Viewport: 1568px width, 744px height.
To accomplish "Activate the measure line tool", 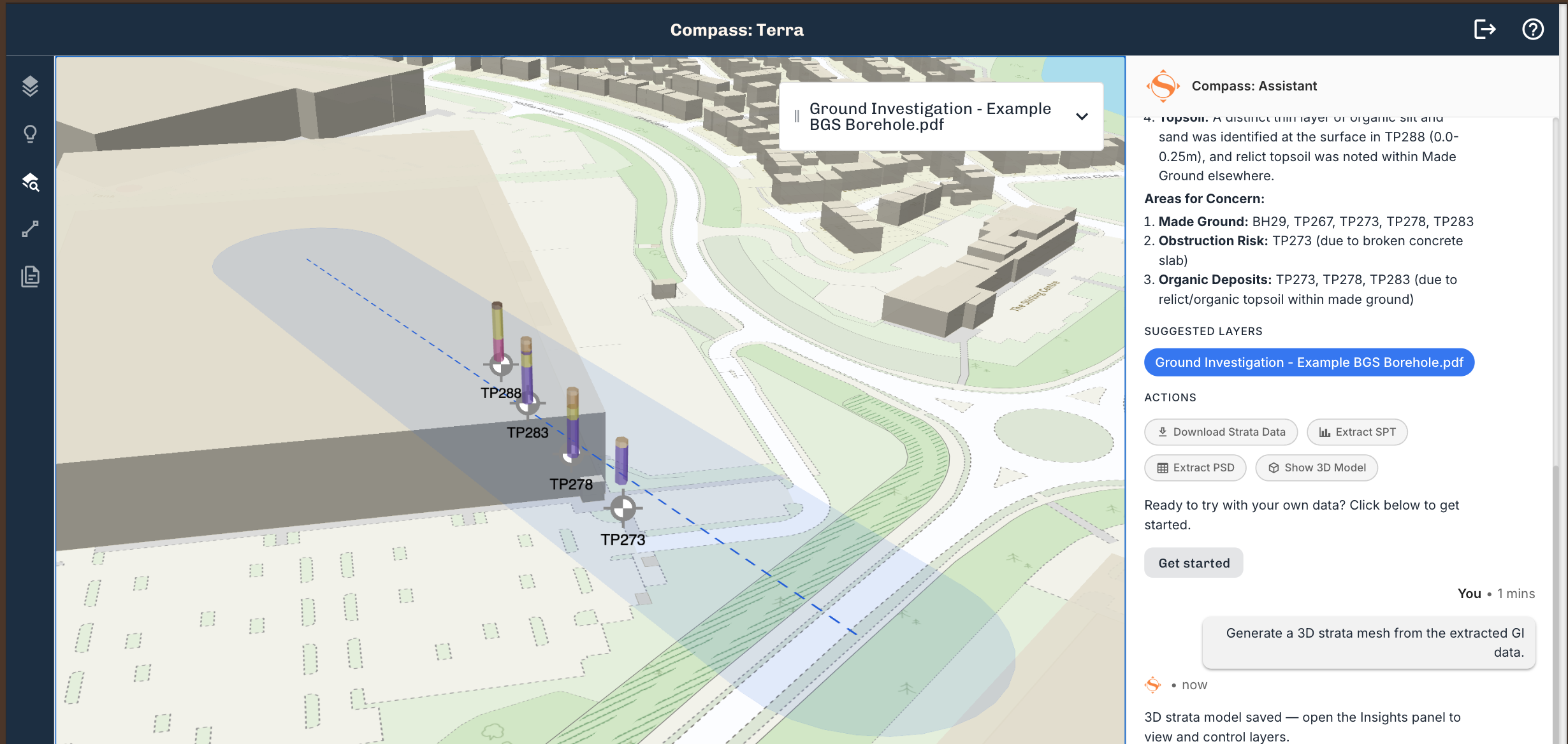I will pos(30,229).
